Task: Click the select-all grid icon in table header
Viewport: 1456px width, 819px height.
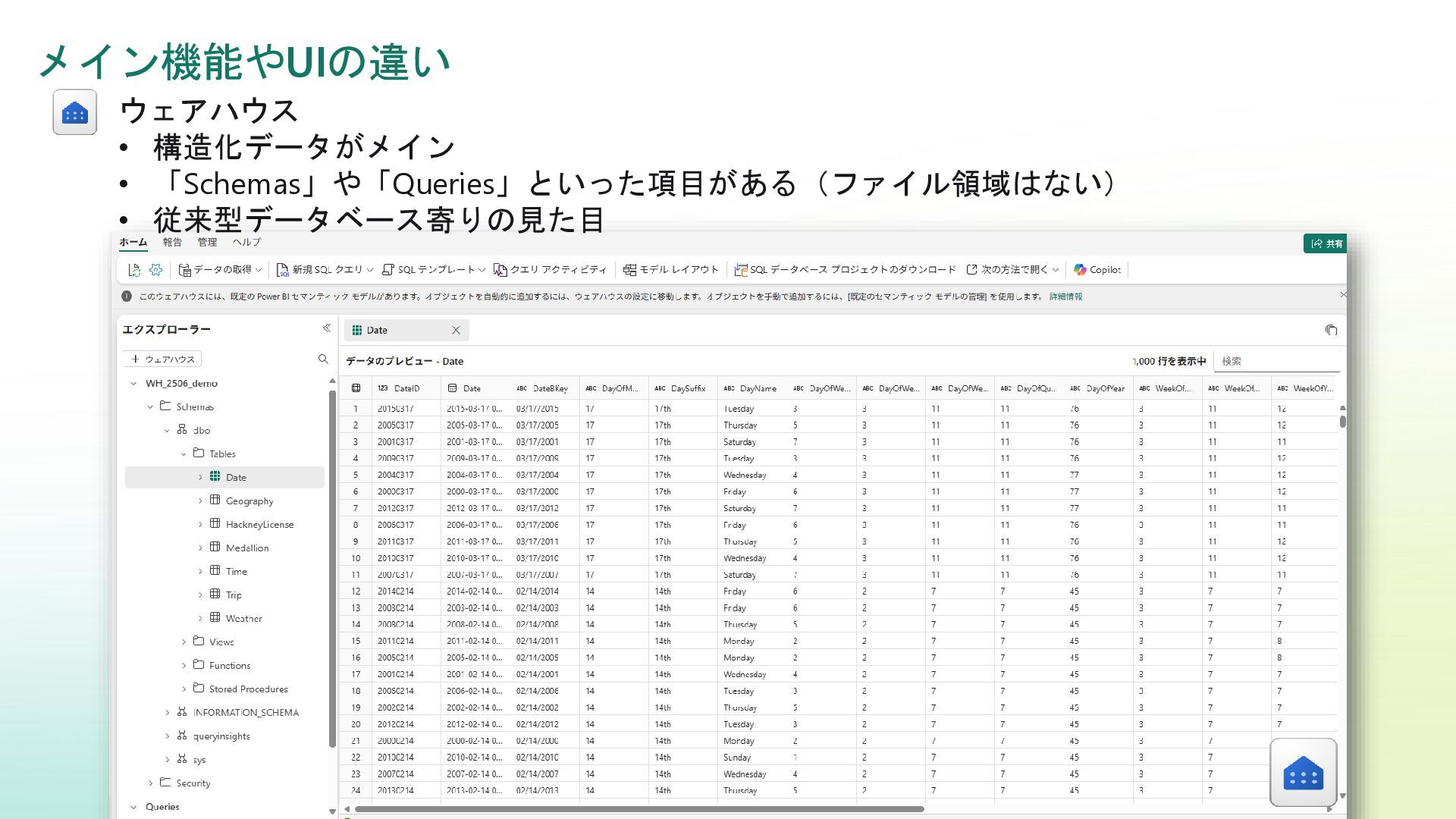Action: point(356,388)
